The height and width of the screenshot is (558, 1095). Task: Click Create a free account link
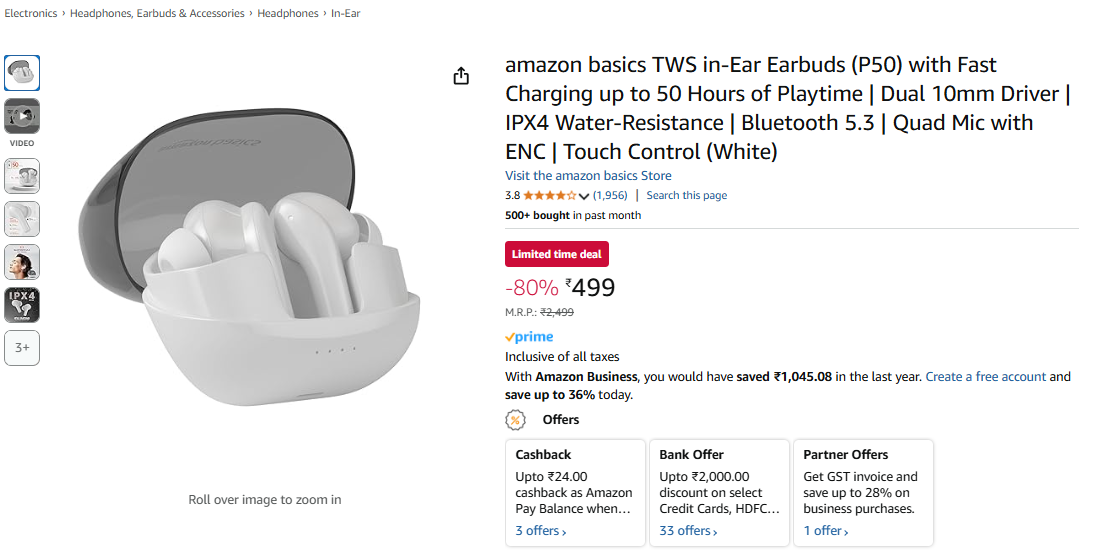coord(985,377)
